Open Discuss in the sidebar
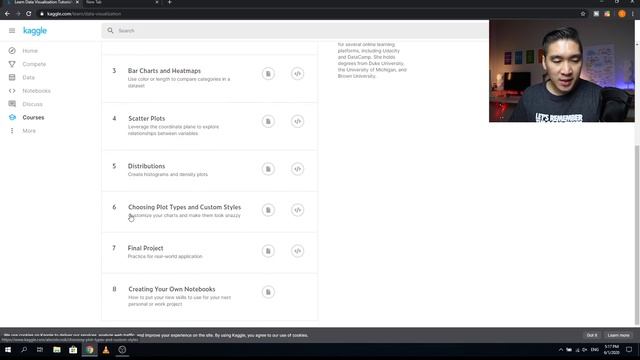640x360 pixels. coord(32,104)
